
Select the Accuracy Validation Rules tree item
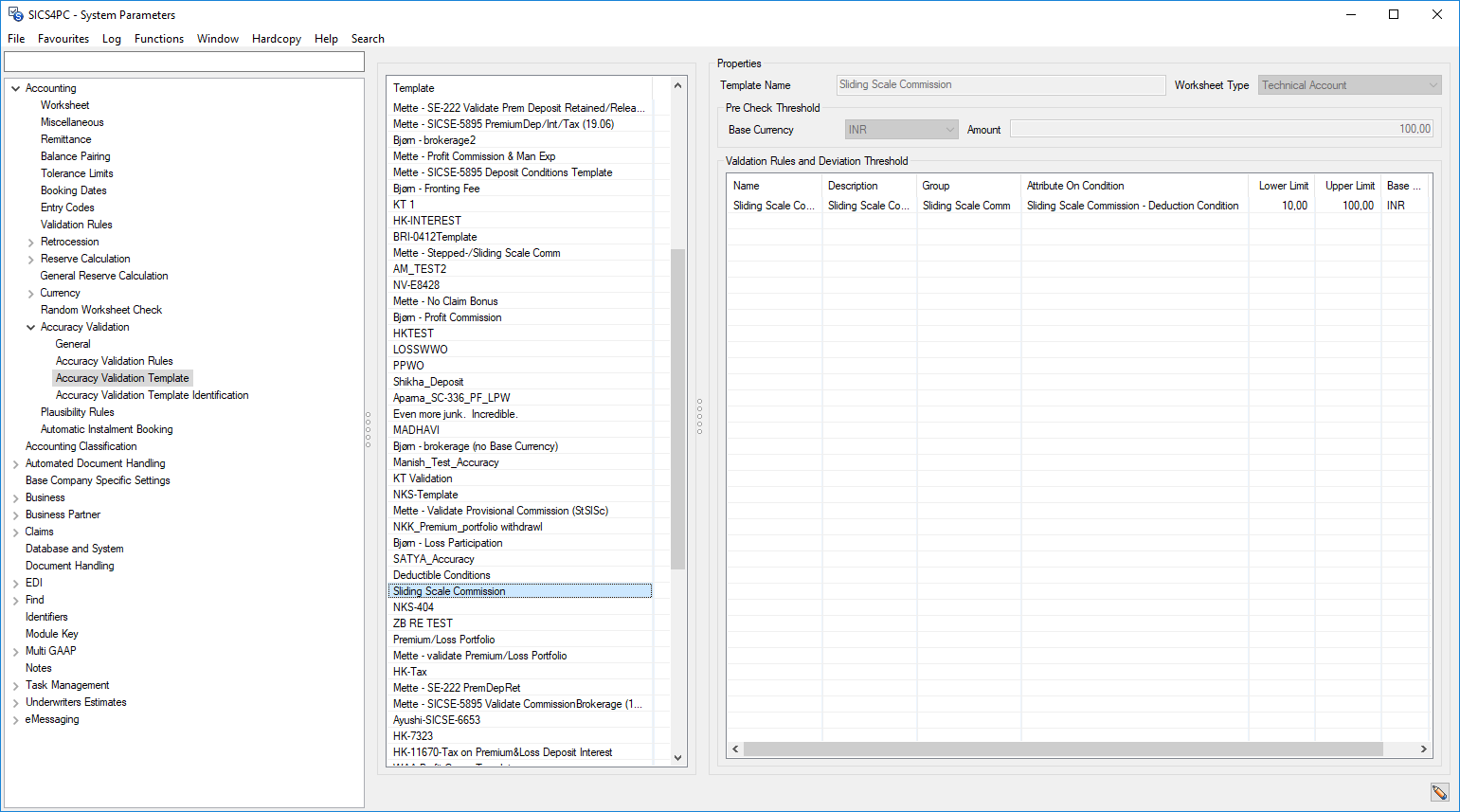pyautogui.click(x=114, y=360)
